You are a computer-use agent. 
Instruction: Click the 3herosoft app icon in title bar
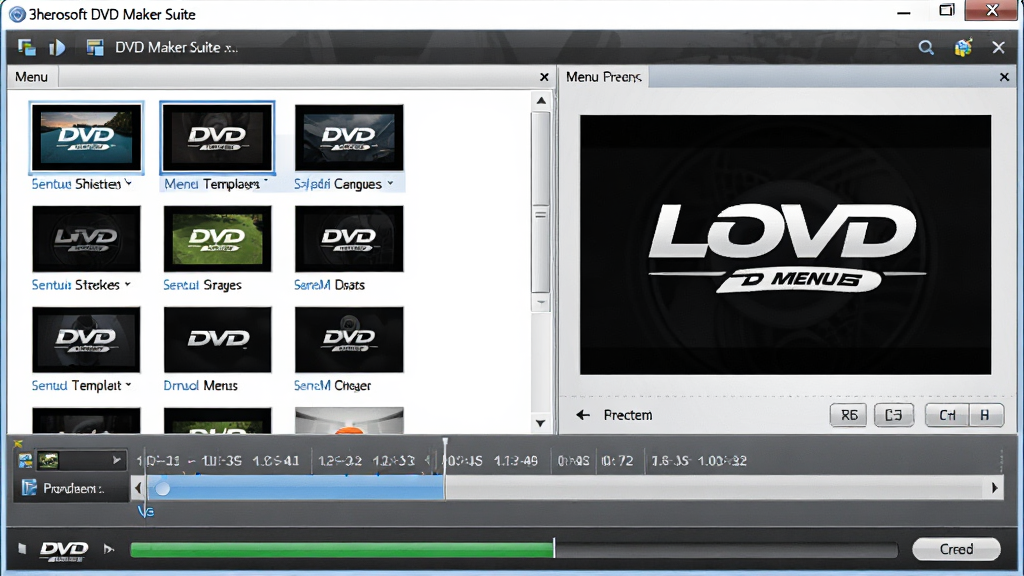(x=18, y=14)
